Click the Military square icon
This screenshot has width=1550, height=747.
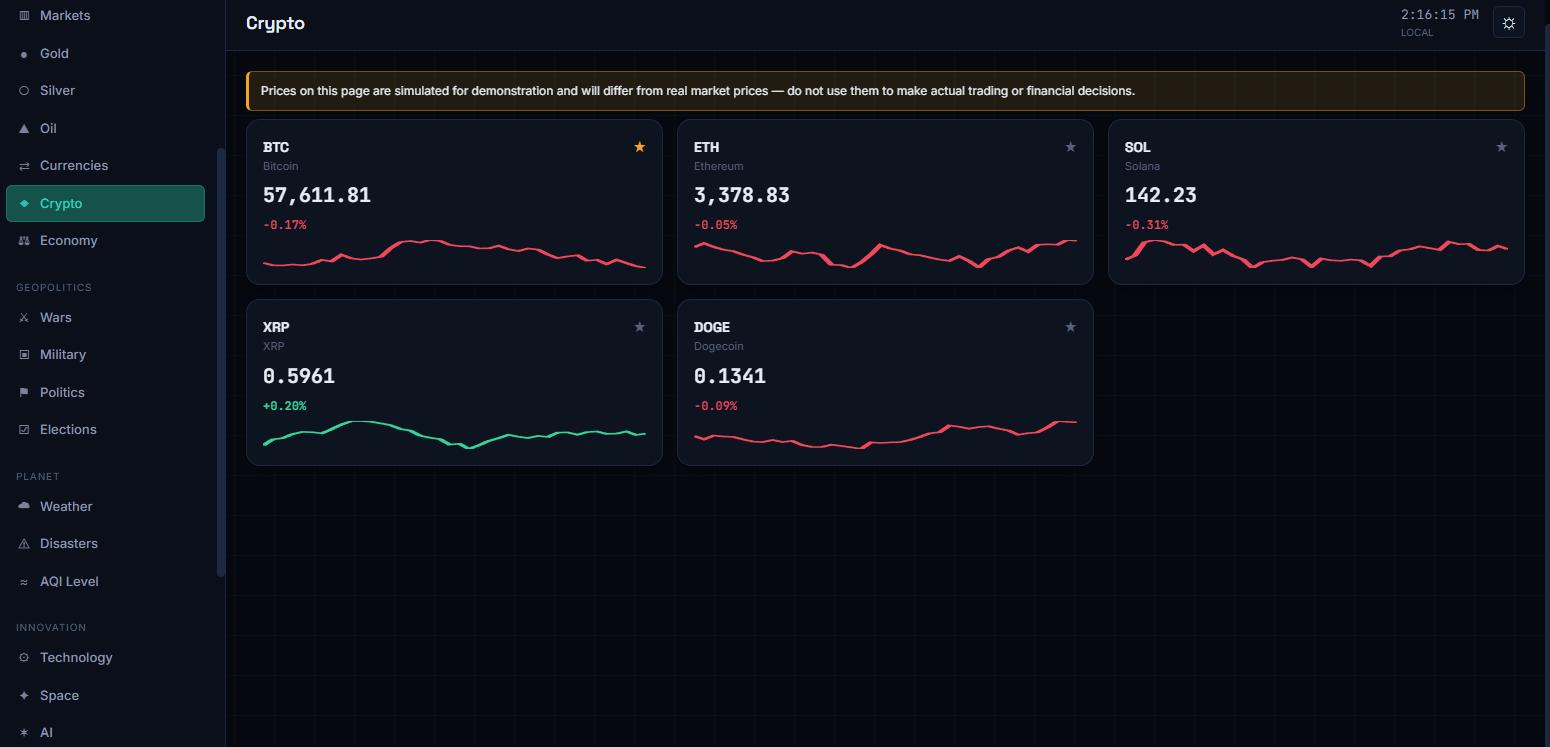[x=24, y=355]
